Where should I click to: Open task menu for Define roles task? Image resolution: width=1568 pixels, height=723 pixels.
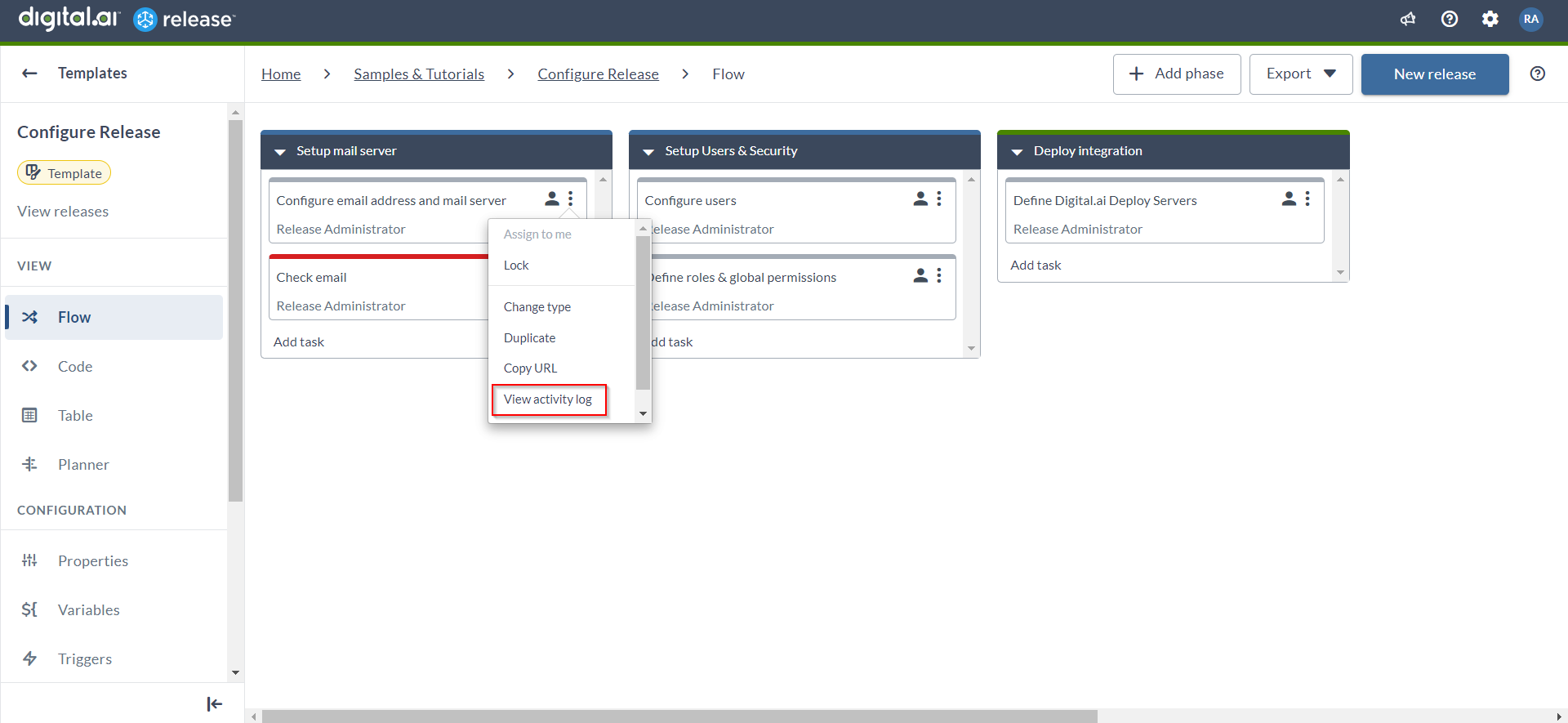pyautogui.click(x=939, y=275)
